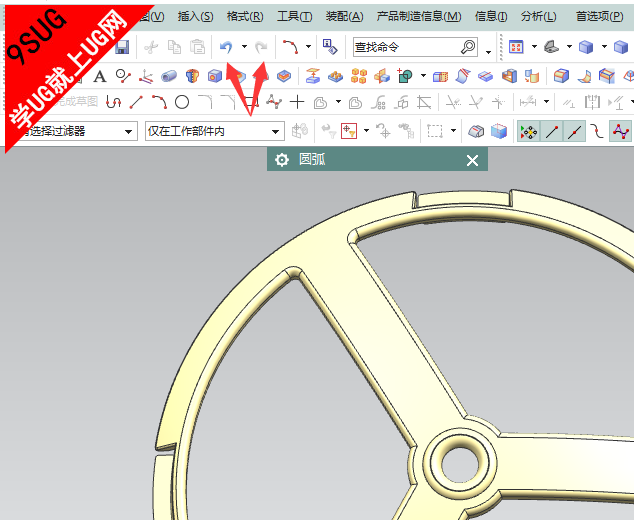Click the grey Redo arrow icon

261,47
